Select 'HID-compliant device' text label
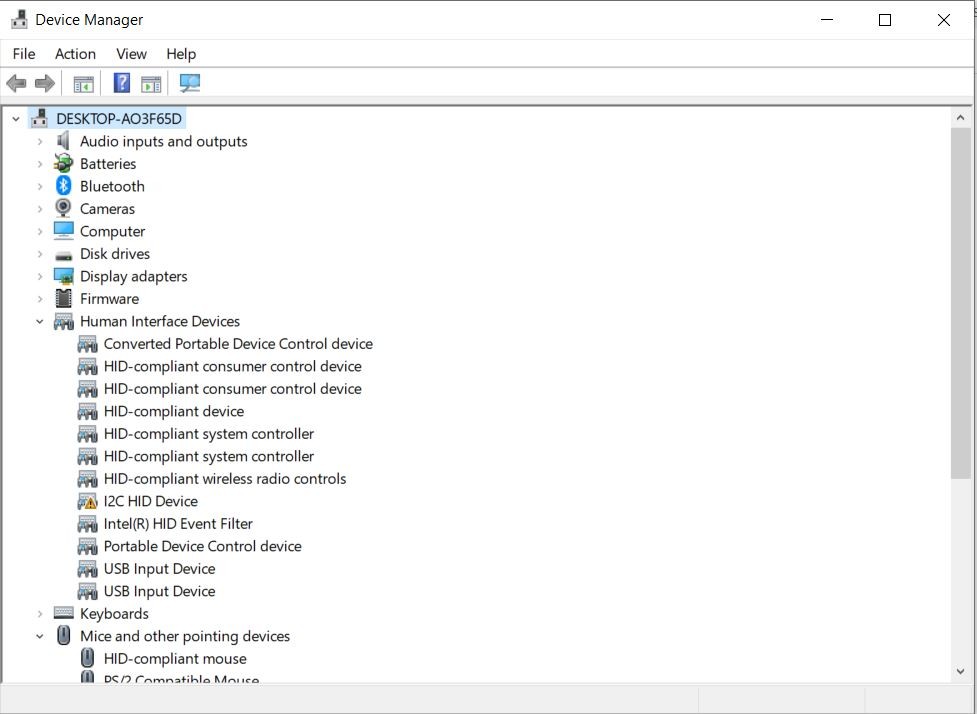The image size is (977, 714). 174,411
